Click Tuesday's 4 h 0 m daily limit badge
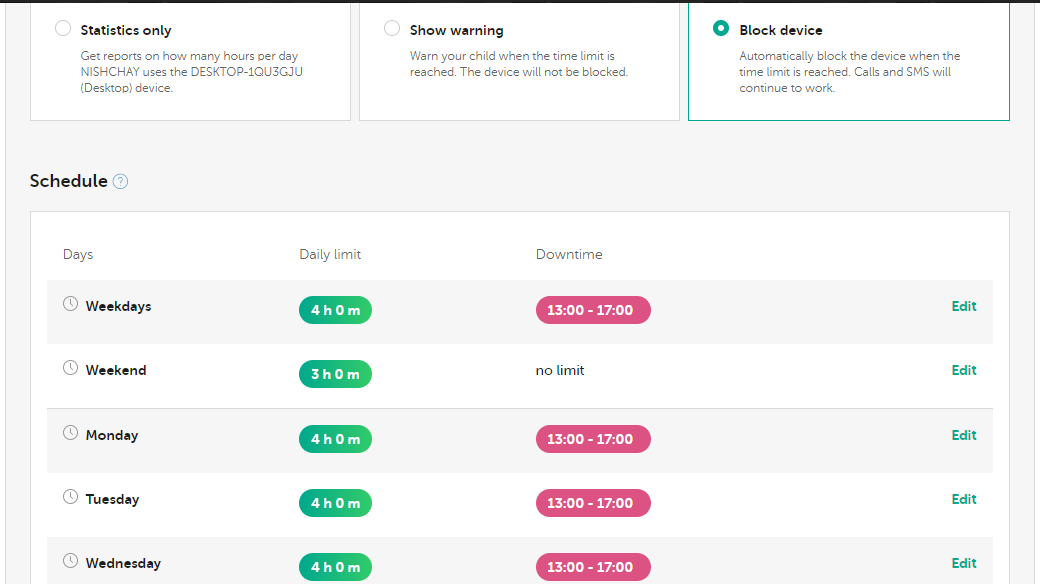The width and height of the screenshot is (1040, 584). (x=335, y=502)
